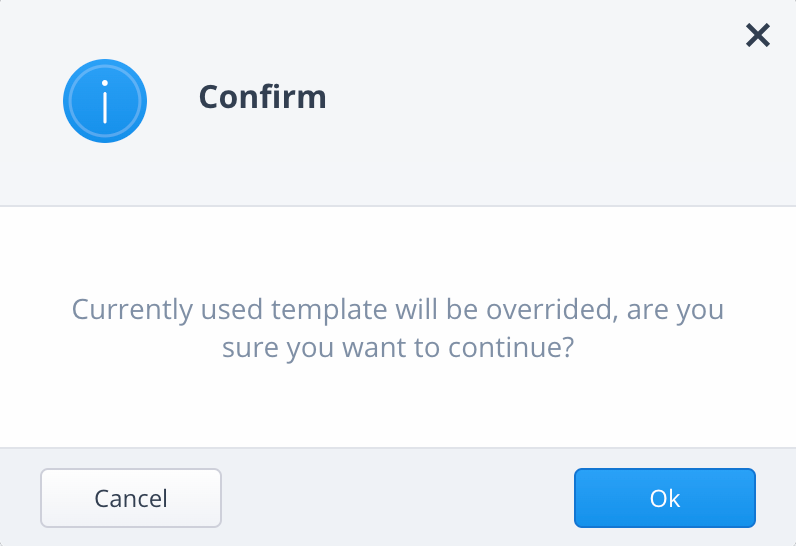Click the template override warning message
Screen dimensions: 796x546
pos(397,328)
